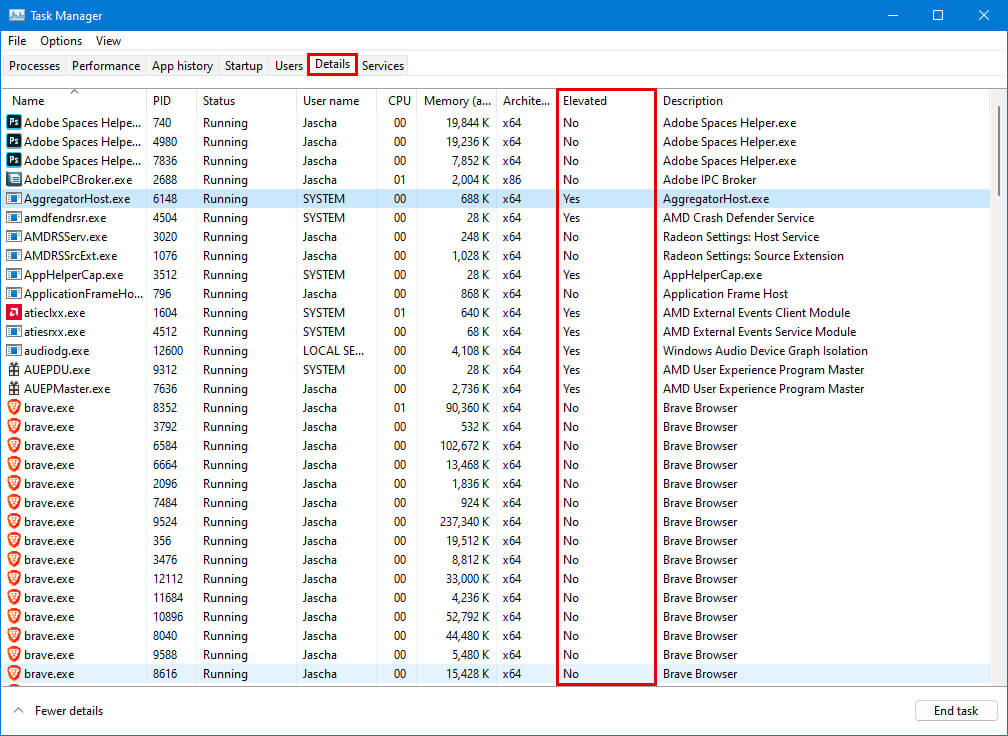Click the x86 architecture cell
1008x736 pixels.
coord(512,180)
